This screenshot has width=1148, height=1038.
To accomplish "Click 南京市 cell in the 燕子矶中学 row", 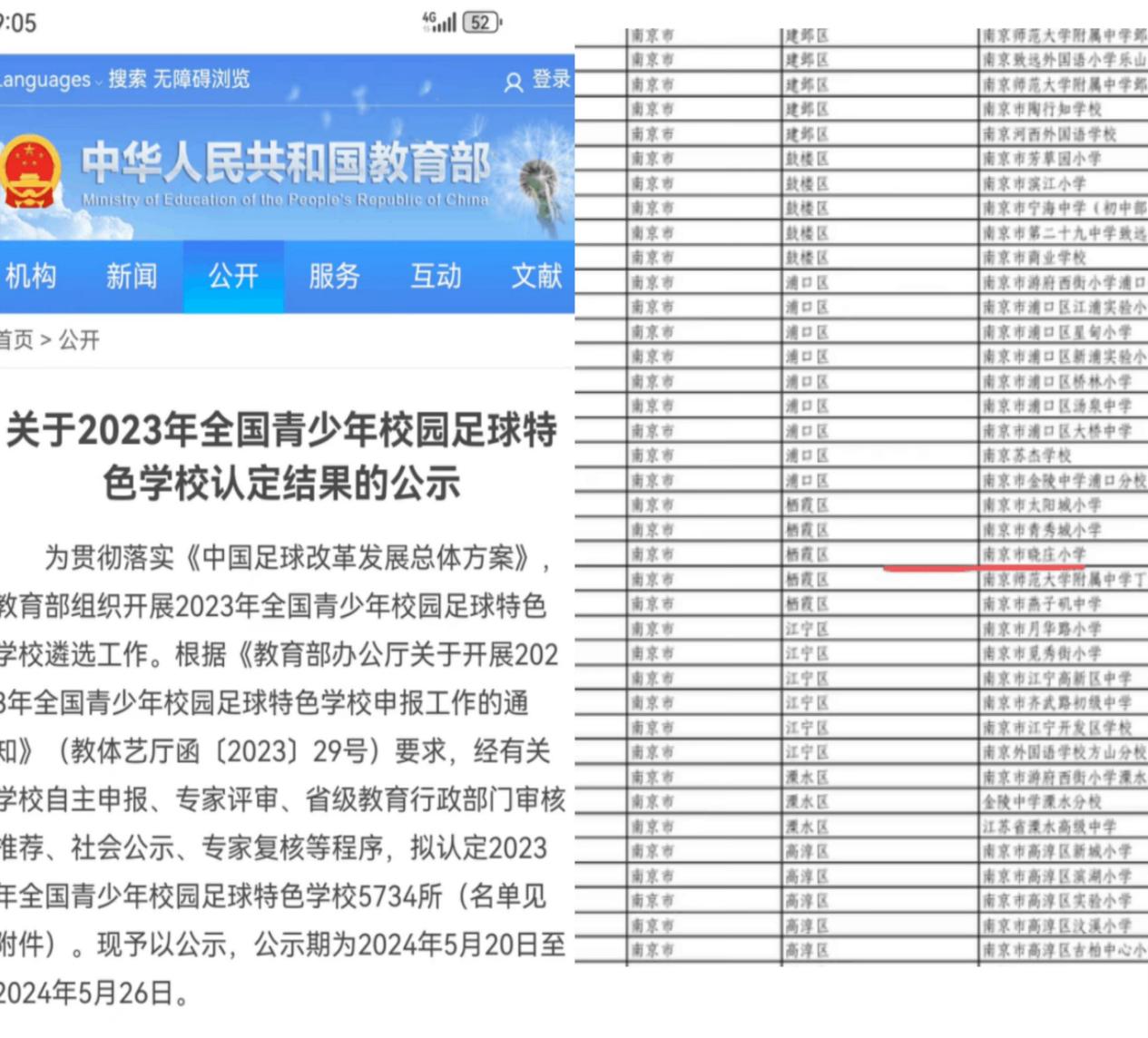I will (652, 603).
